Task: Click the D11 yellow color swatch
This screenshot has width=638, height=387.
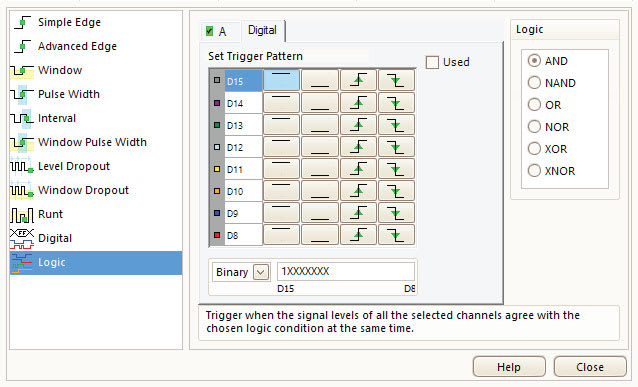Action: 217,169
